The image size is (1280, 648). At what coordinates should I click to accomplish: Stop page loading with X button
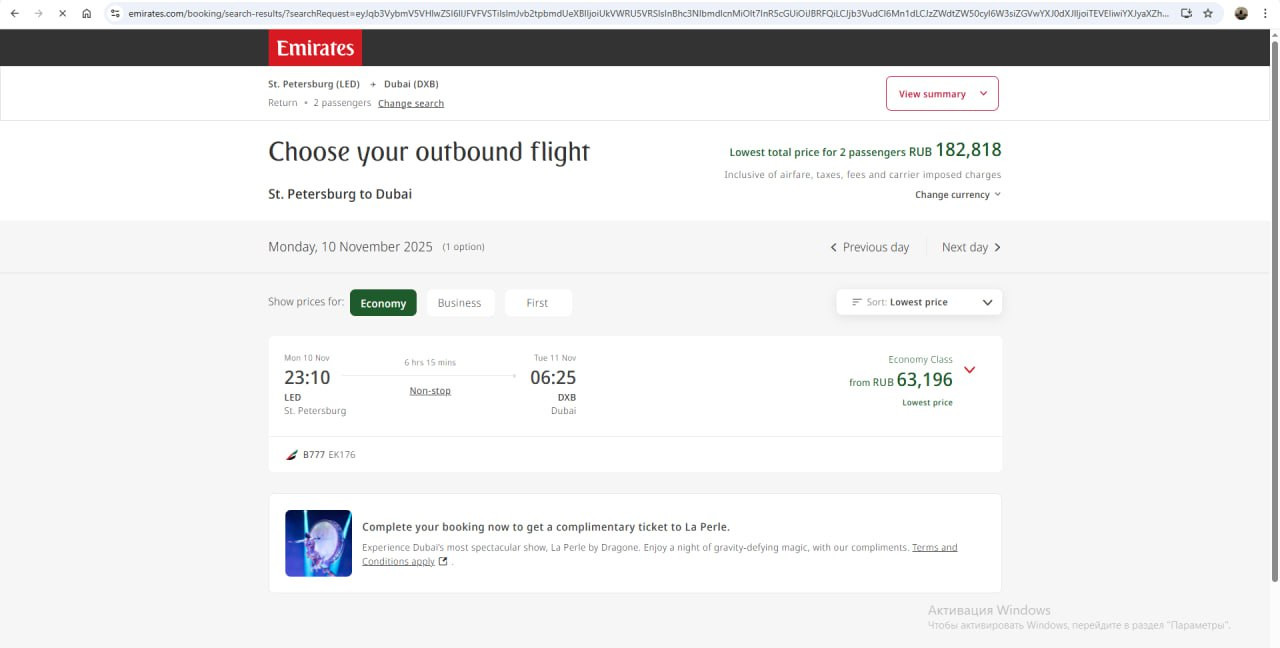pos(62,14)
